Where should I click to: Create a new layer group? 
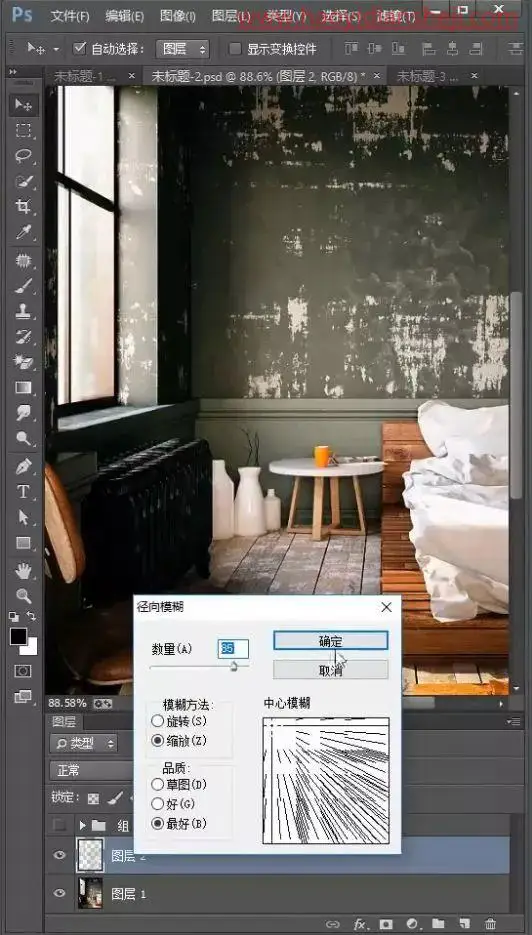click(438, 924)
